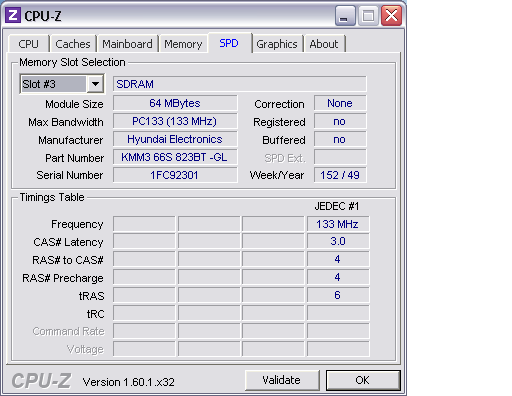
Task: Click the RAS# Precharge value 4
Action: tap(338, 277)
